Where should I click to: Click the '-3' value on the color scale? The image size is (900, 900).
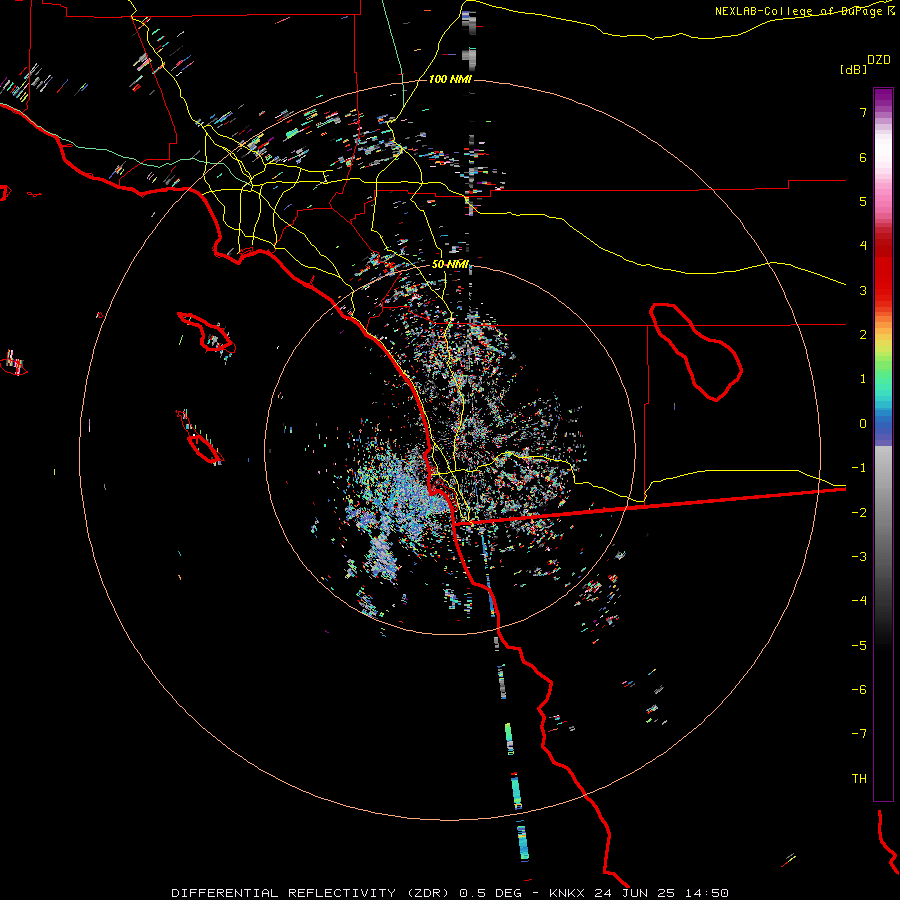(x=859, y=557)
